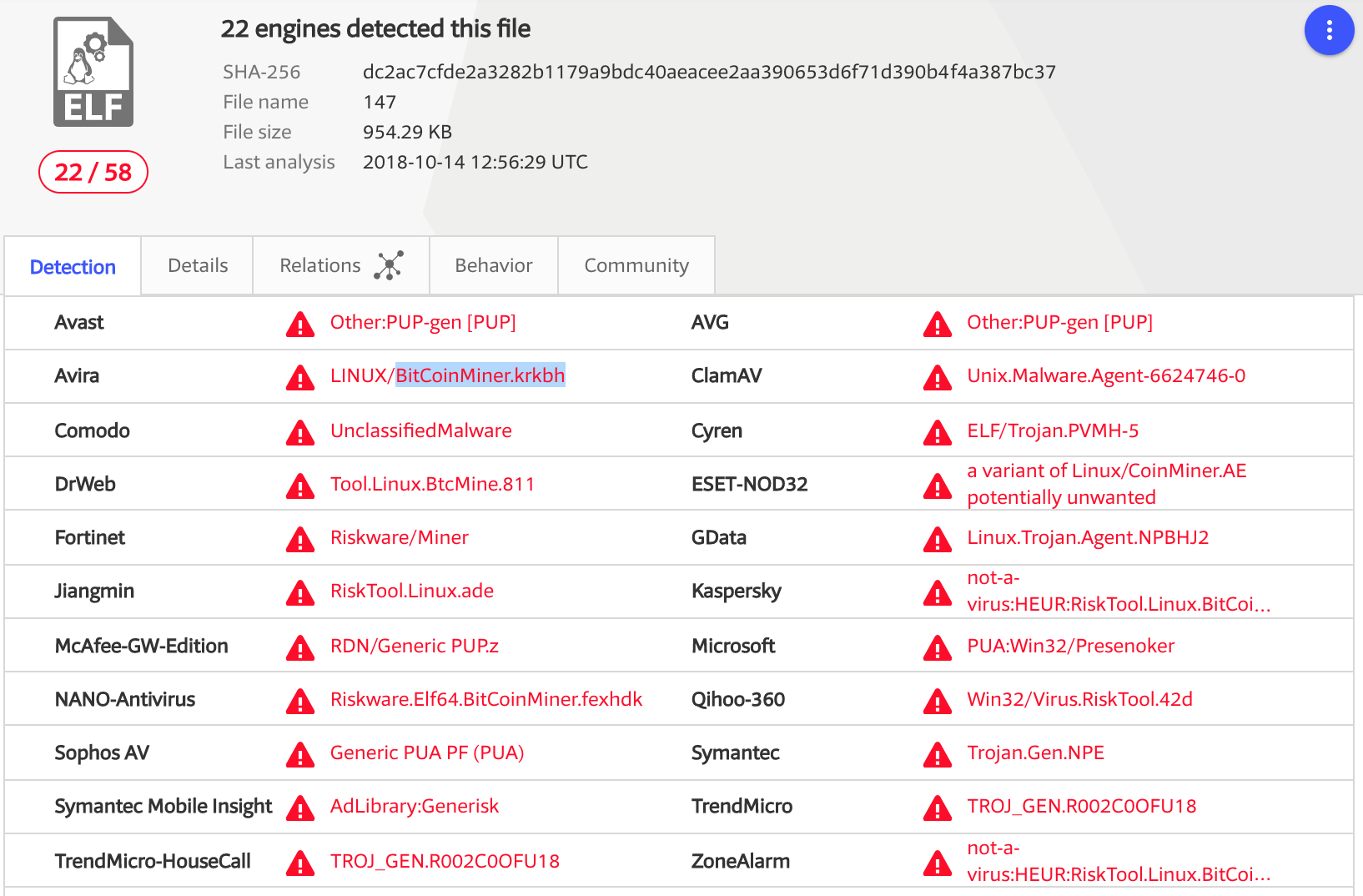This screenshot has width=1363, height=896.
Task: Click AVG result Other:PUP-gen [PUP]
Action: [x=1060, y=322]
